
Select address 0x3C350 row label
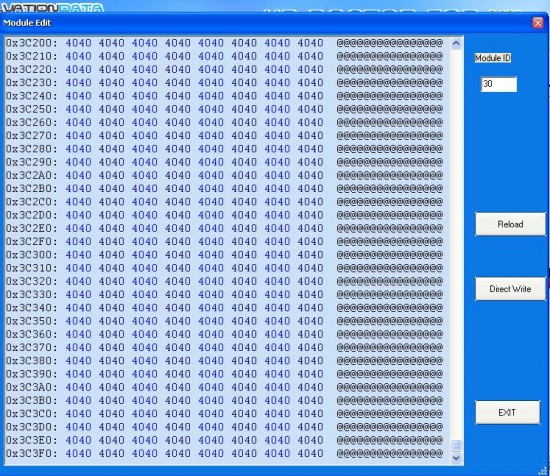31,321
